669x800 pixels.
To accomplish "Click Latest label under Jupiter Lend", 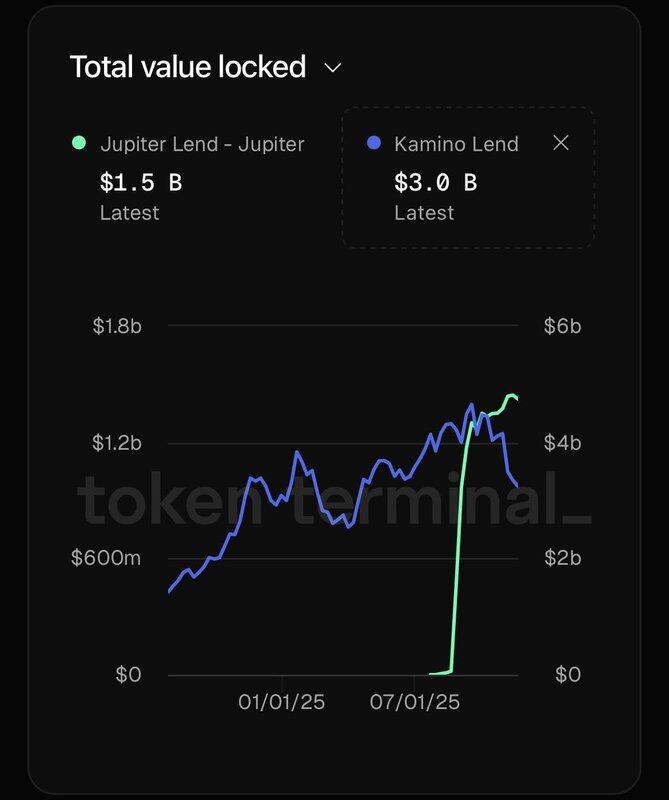I will [x=129, y=213].
